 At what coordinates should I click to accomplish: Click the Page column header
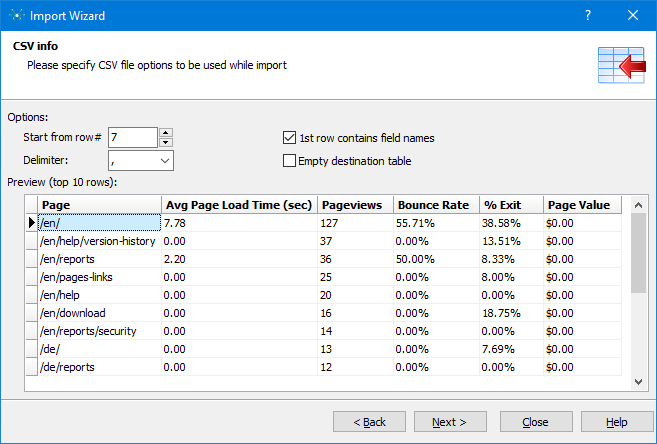[x=98, y=205]
